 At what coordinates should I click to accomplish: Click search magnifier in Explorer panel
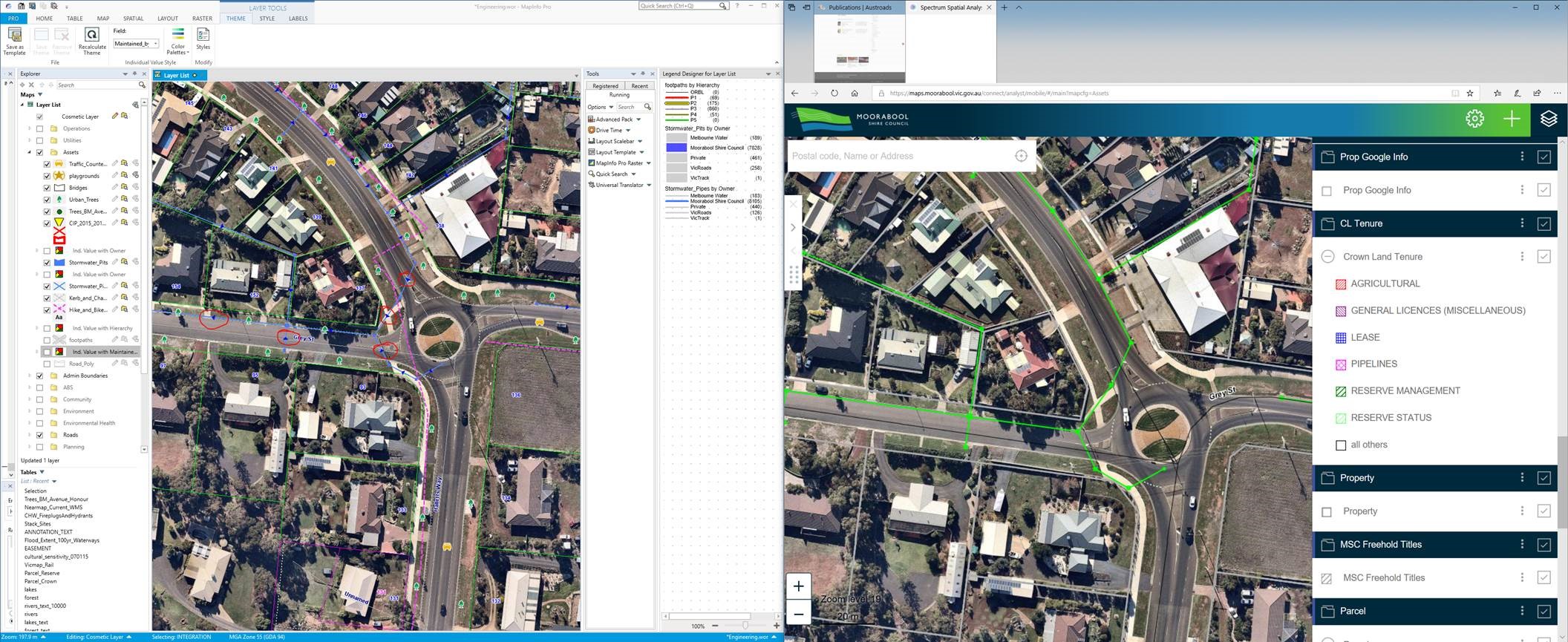tap(142, 85)
